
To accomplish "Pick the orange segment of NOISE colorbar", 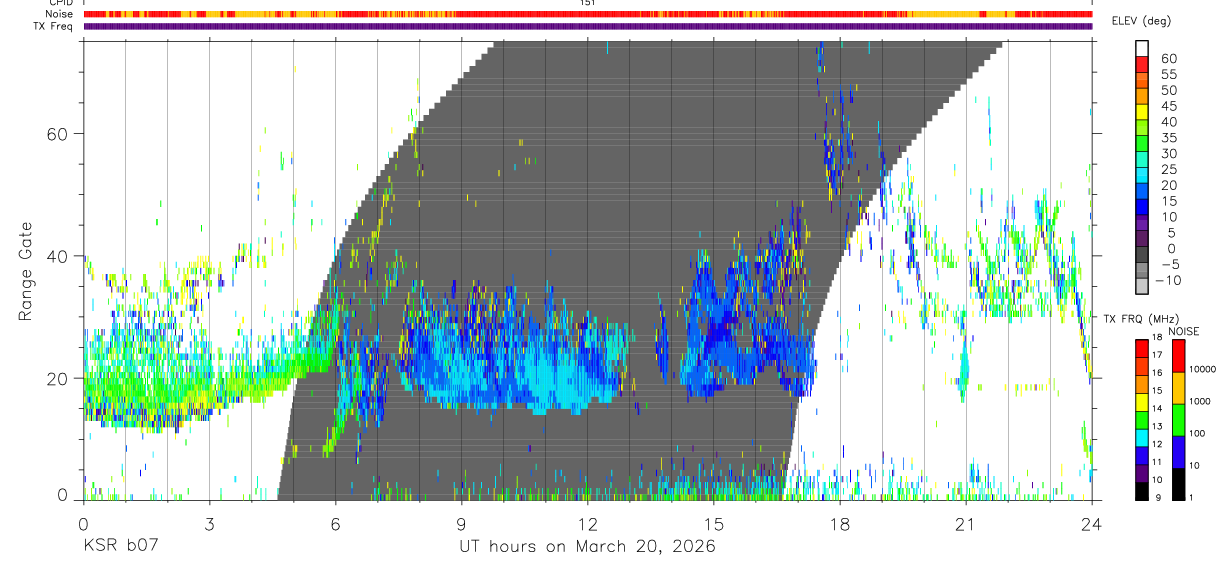I will pyautogui.click(x=1178, y=388).
